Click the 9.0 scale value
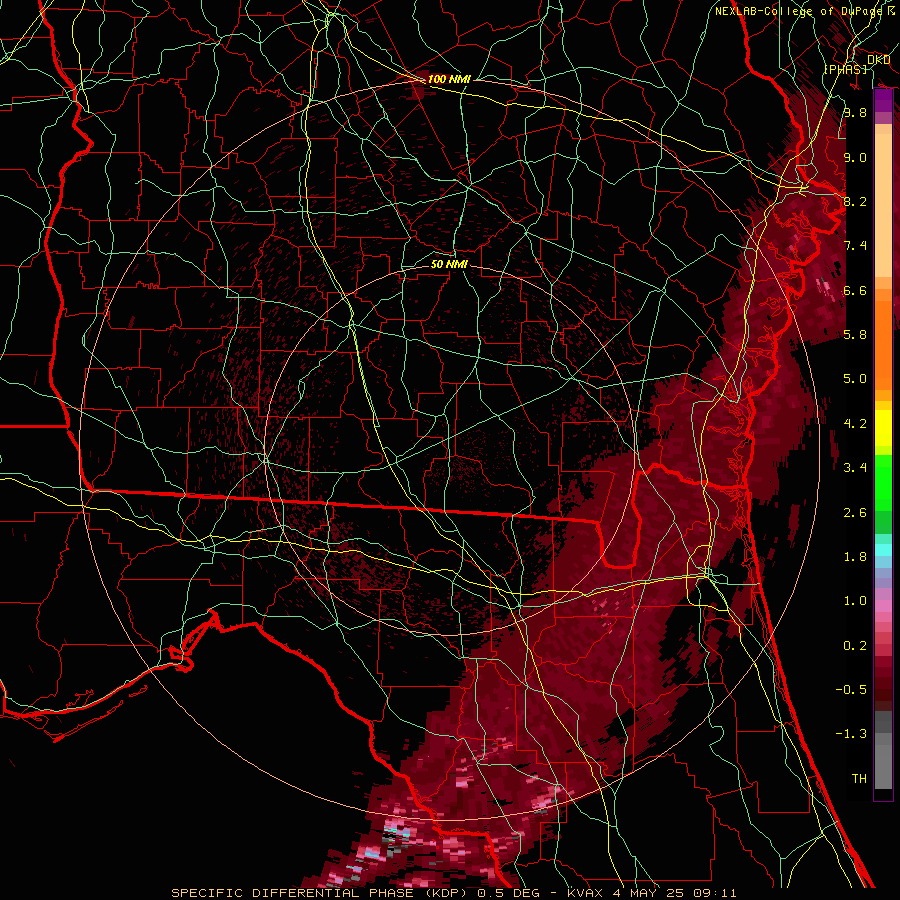The width and height of the screenshot is (900, 900). tap(855, 157)
